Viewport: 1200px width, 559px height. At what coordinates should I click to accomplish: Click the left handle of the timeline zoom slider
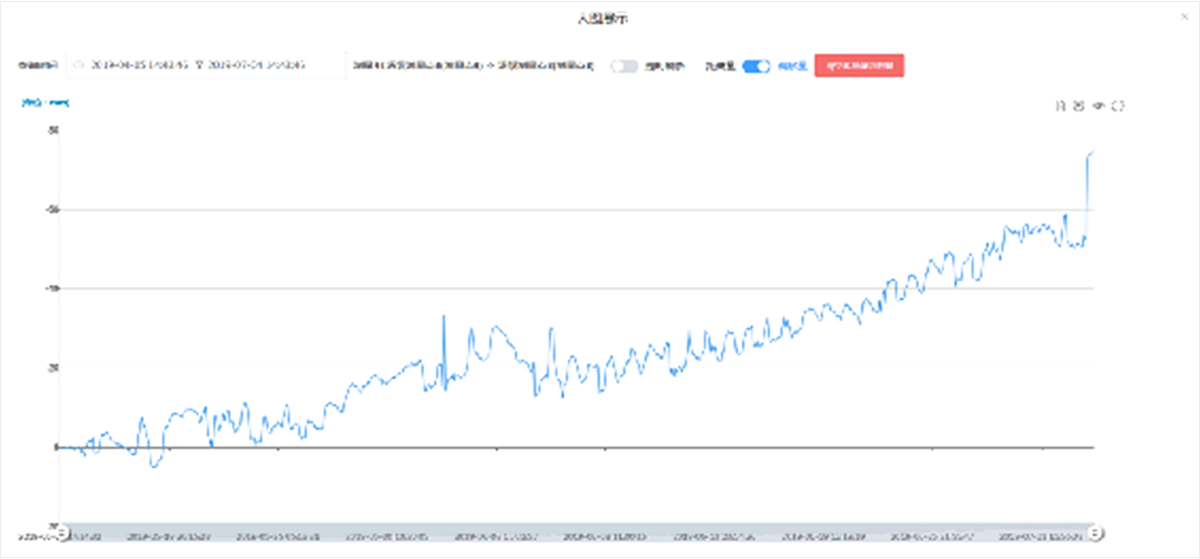pyautogui.click(x=61, y=531)
